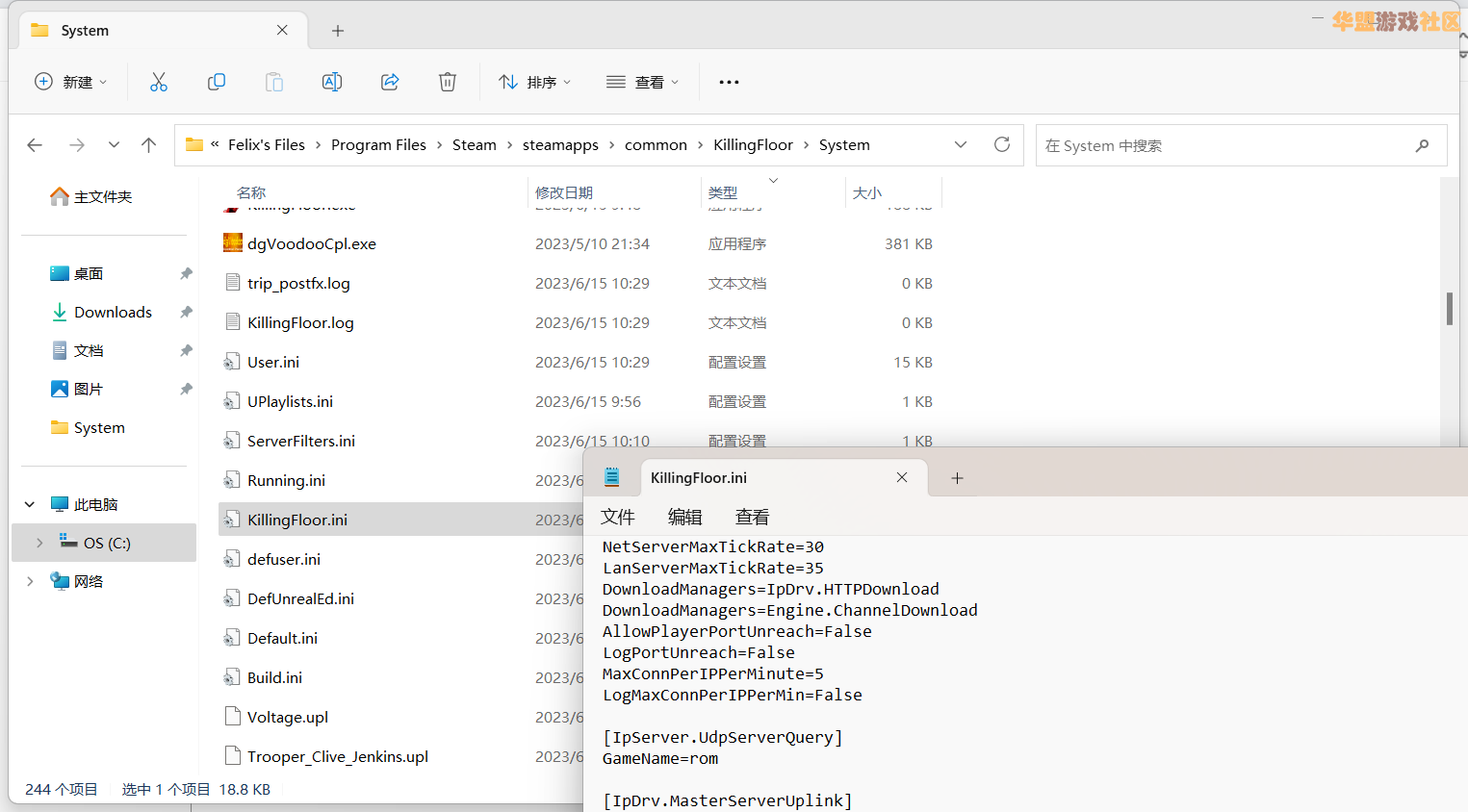Click the Copy icon in toolbar
Screen dimensions: 1468x812
pos(217,82)
